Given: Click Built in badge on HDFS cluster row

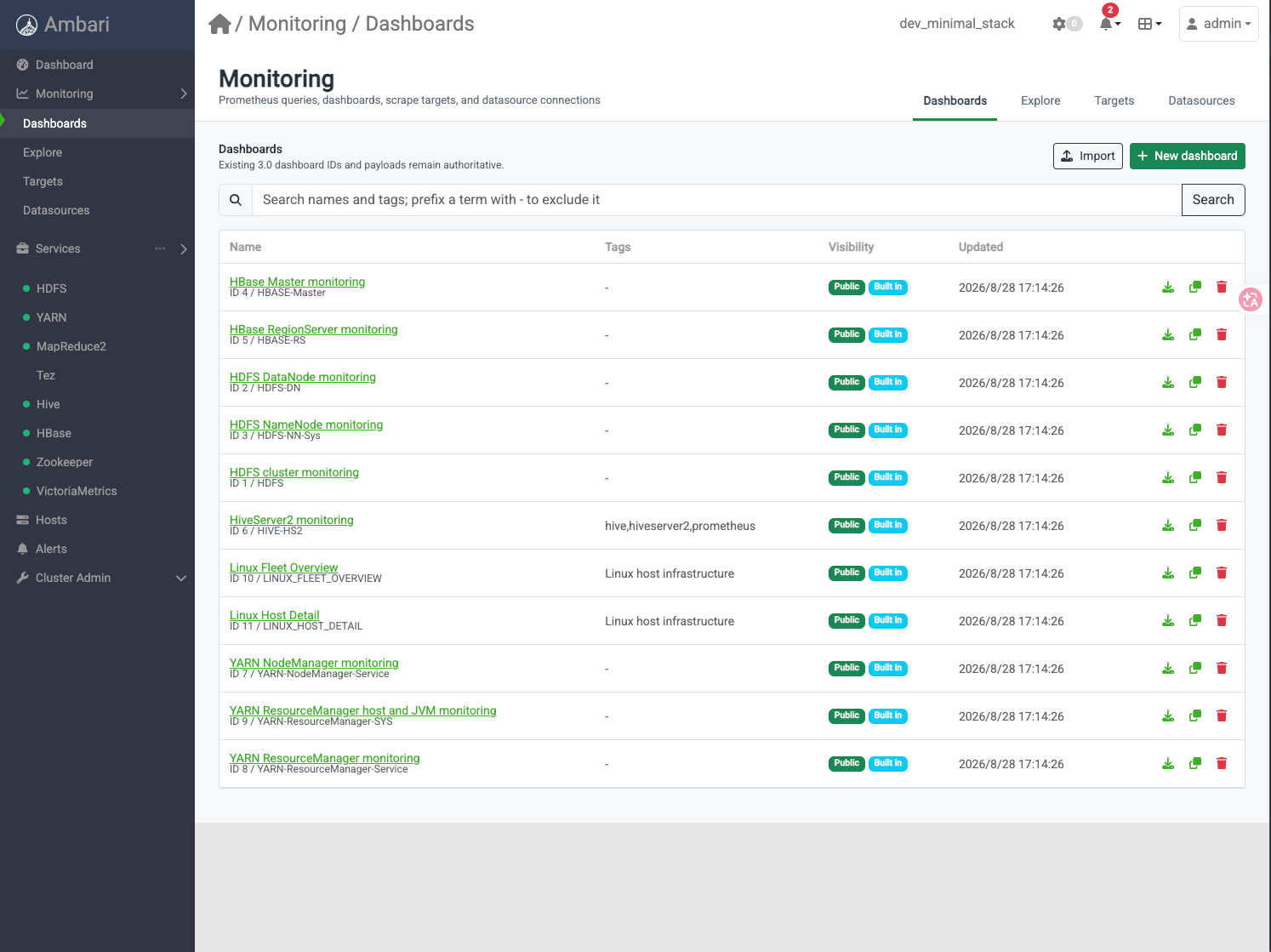Looking at the screenshot, I should [888, 478].
